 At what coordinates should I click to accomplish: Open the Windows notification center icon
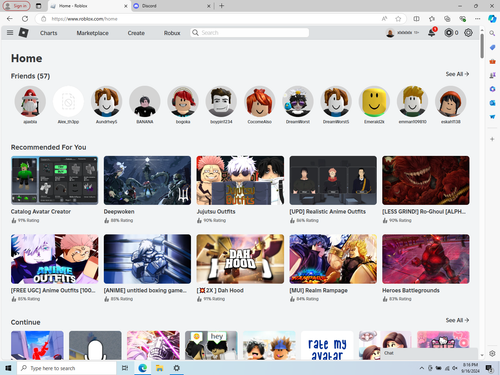[x=489, y=368]
